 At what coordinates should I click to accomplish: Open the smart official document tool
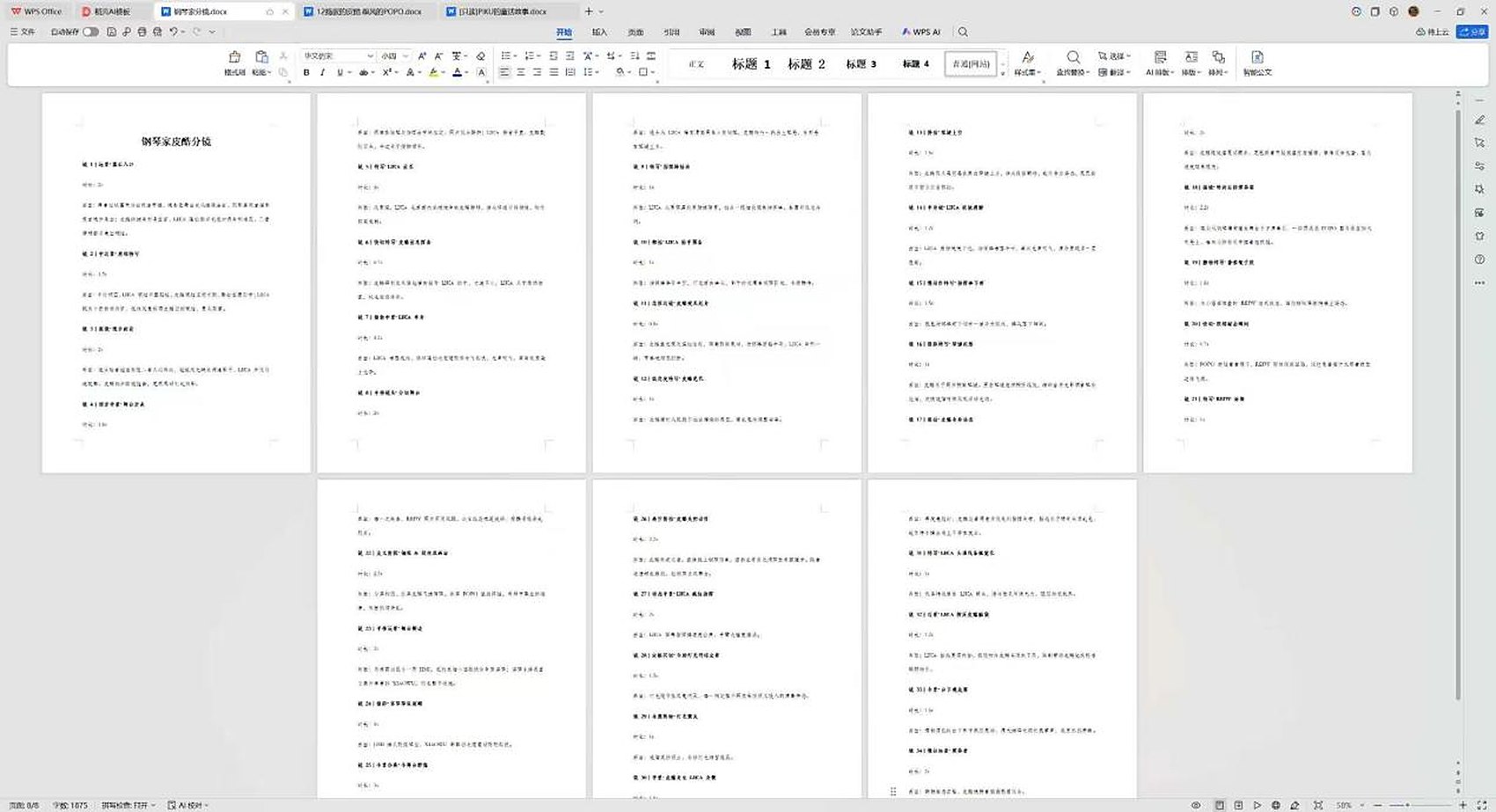pyautogui.click(x=1257, y=62)
